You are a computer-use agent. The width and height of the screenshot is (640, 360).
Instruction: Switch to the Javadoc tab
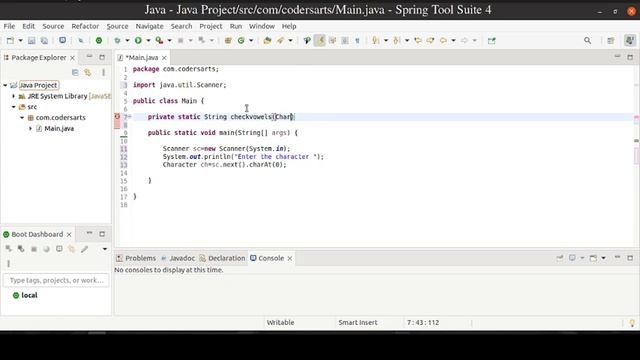pos(178,258)
